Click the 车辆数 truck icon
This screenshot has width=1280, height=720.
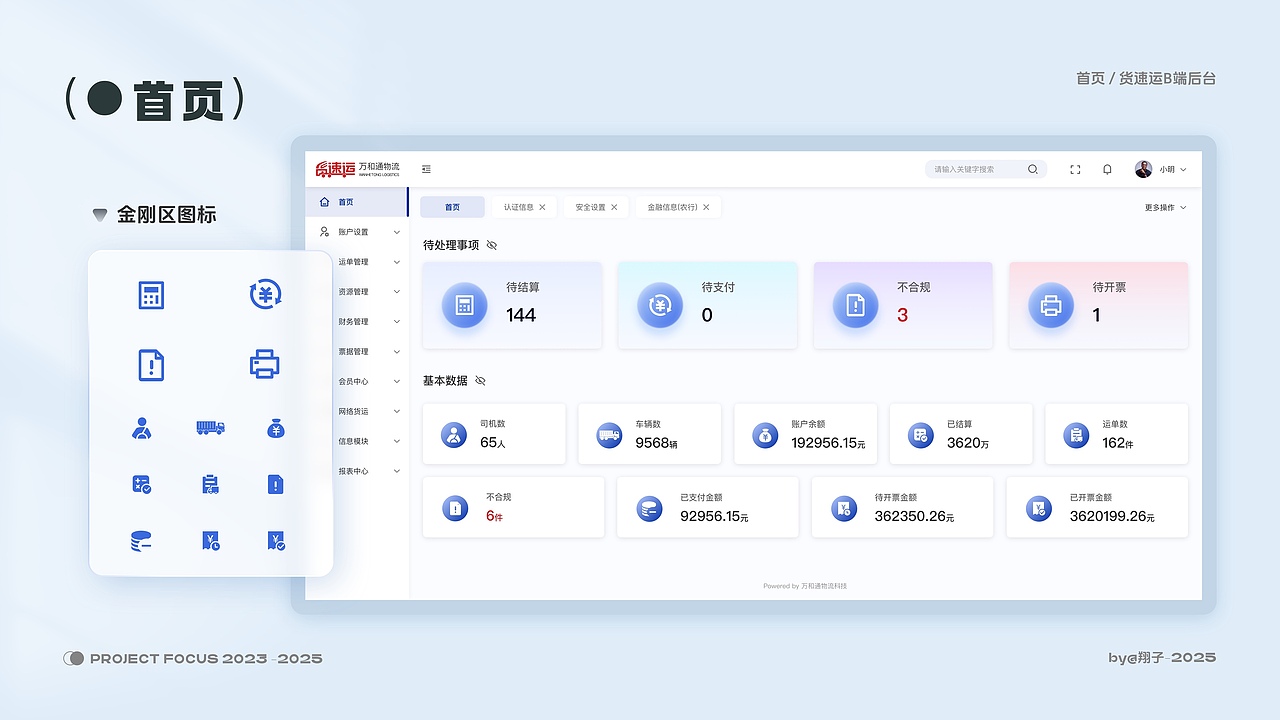click(x=609, y=433)
